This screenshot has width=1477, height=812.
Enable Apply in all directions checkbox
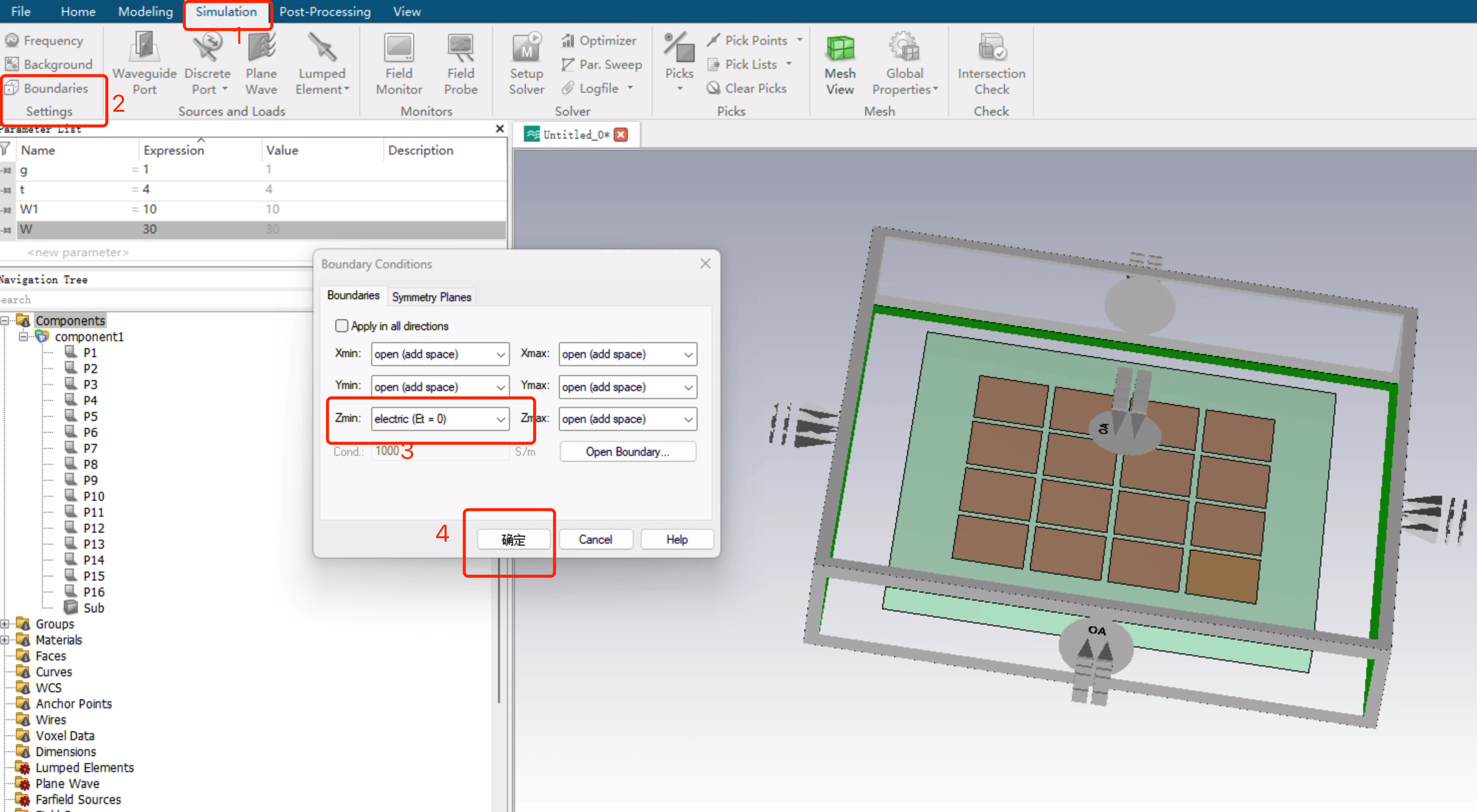[x=342, y=326]
